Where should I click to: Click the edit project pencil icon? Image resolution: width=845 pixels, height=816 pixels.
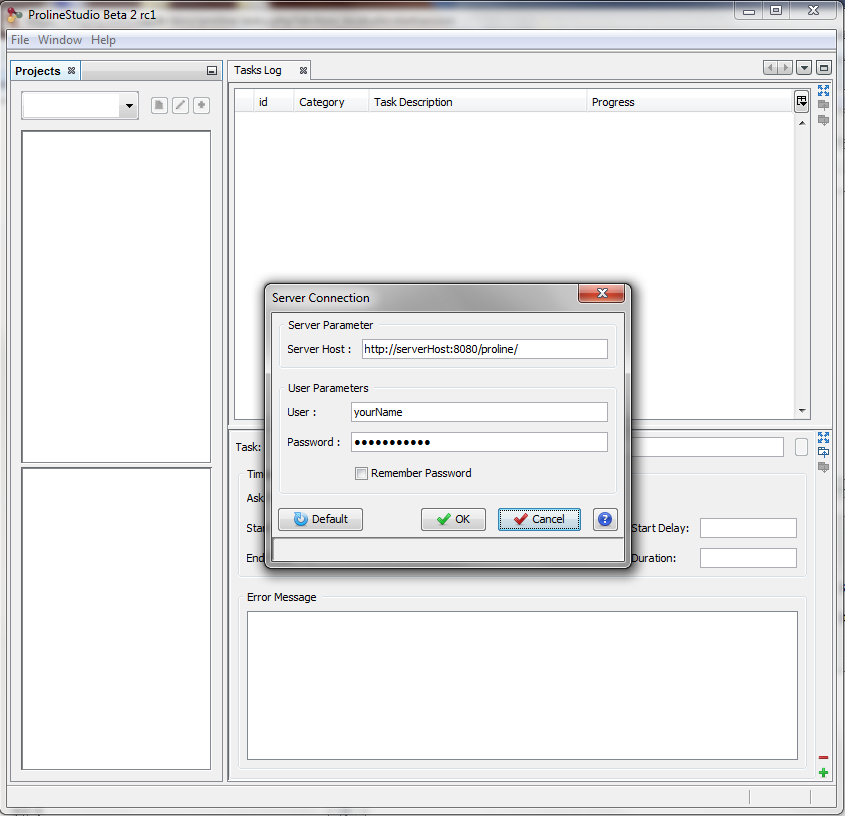pyautogui.click(x=180, y=106)
